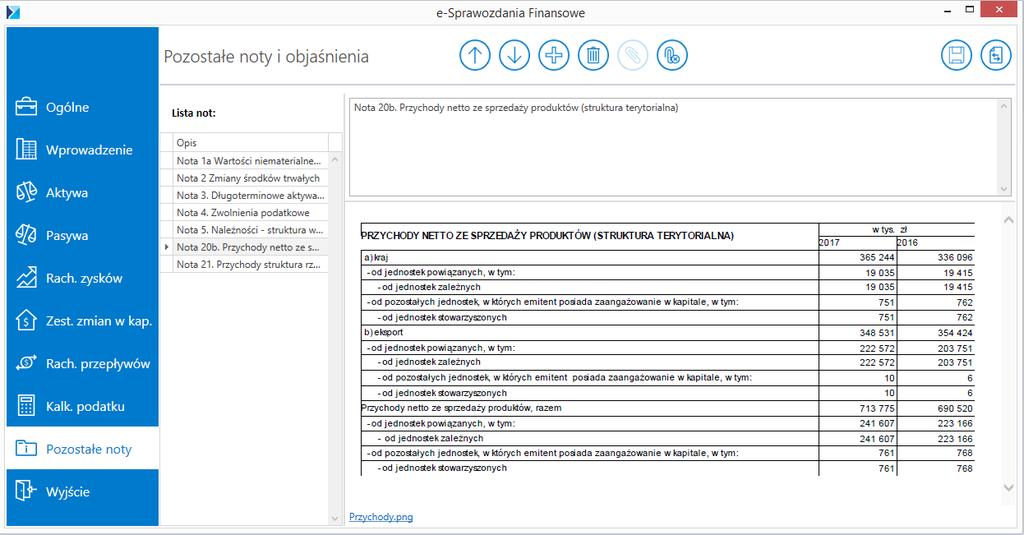This screenshot has height=535, width=1024.
Task: Click down arrow of the note list scrollbar
Action: (335, 519)
